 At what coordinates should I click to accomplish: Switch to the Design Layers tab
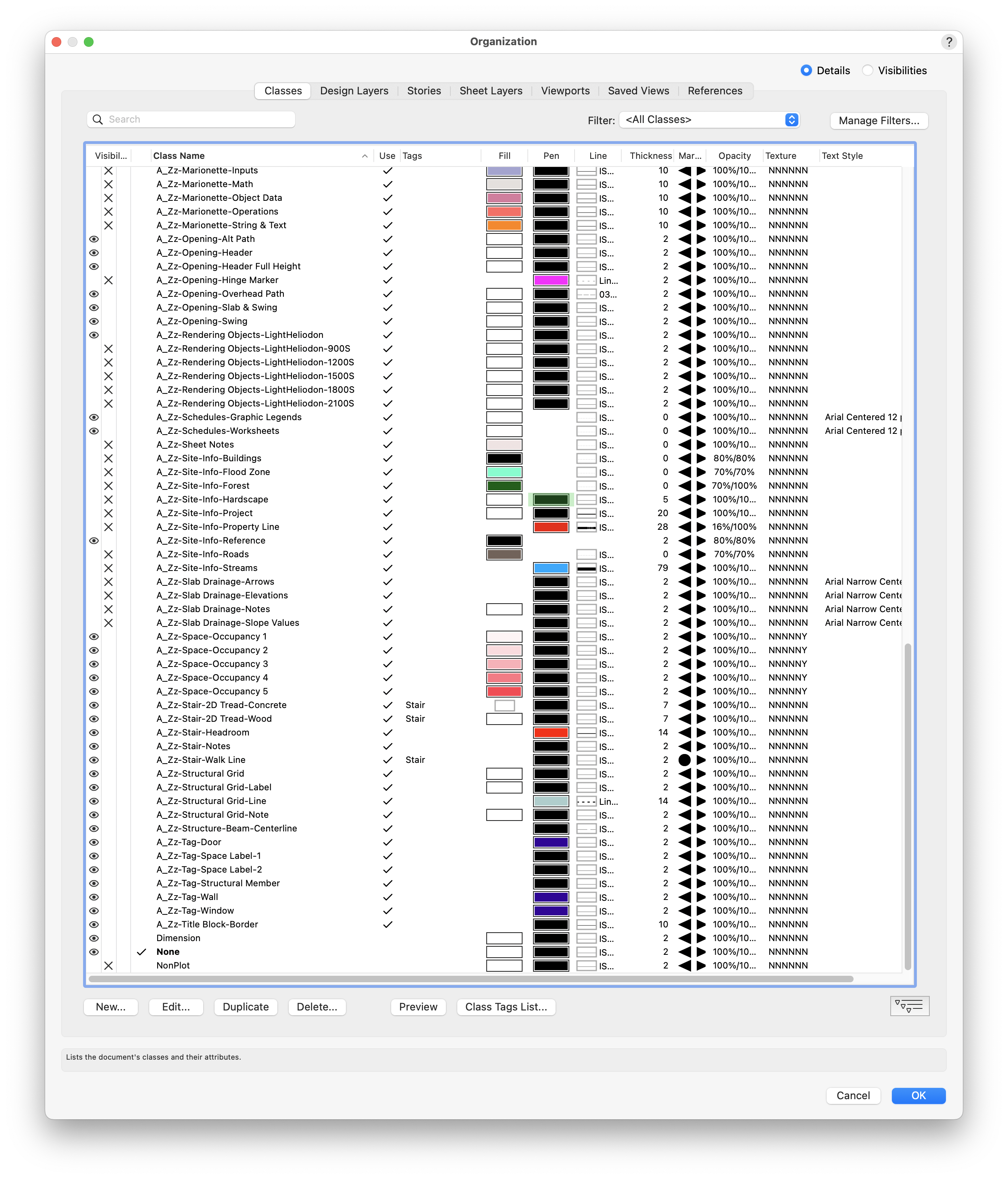pyautogui.click(x=354, y=91)
